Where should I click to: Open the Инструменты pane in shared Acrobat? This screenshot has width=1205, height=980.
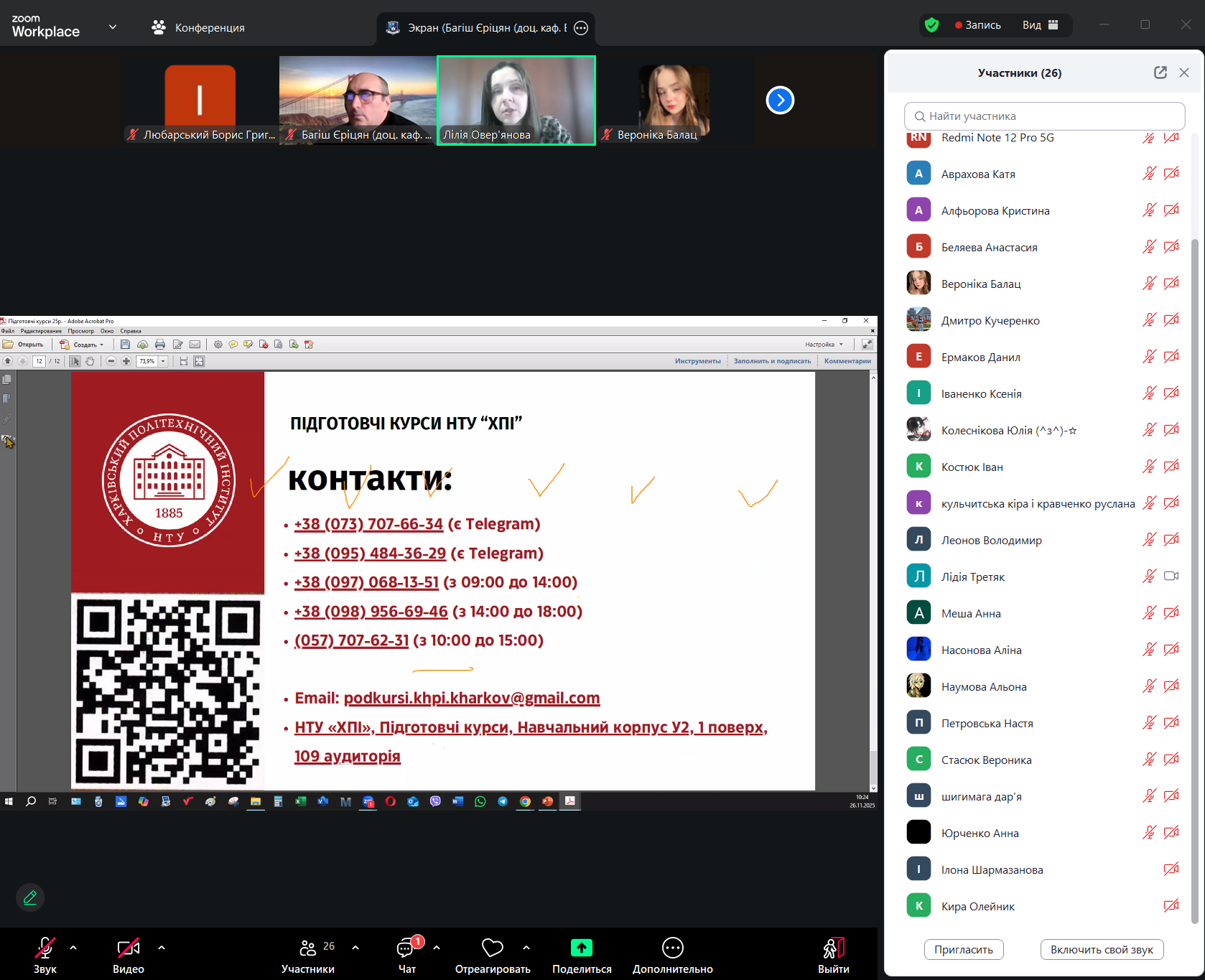point(697,361)
